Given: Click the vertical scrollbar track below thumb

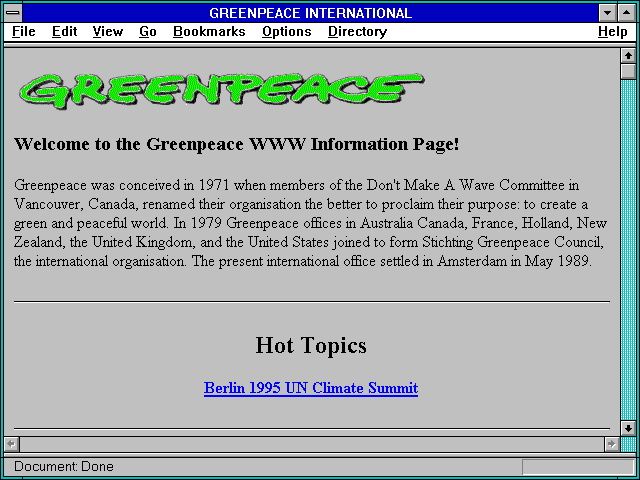Looking at the screenshot, I should pos(629,250).
